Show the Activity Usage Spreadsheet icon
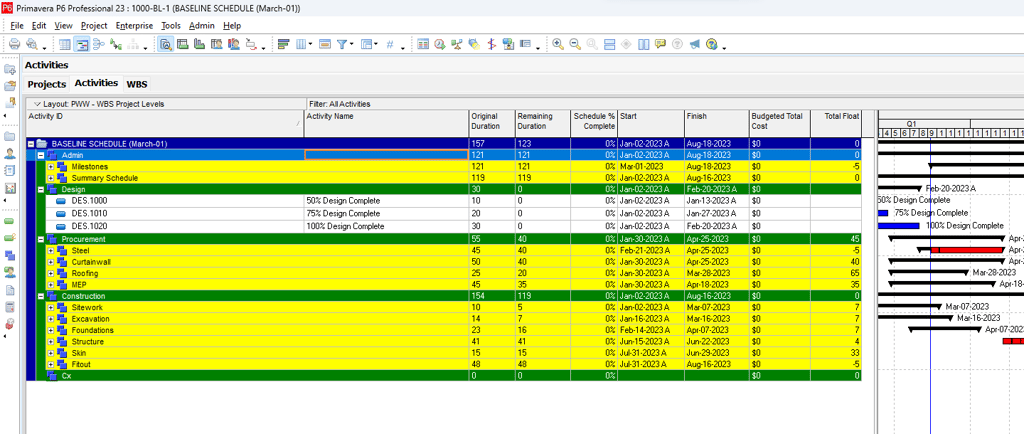This screenshot has width=1024, height=434. (183, 44)
